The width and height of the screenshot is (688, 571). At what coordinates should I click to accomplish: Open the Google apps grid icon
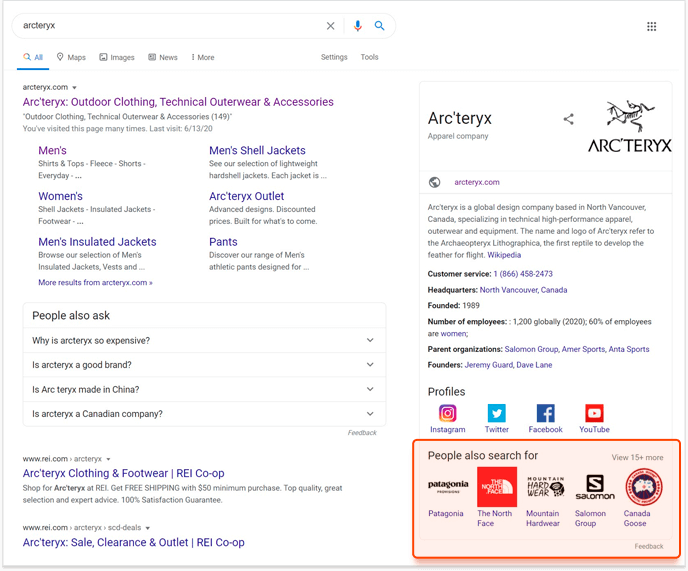[x=652, y=26]
